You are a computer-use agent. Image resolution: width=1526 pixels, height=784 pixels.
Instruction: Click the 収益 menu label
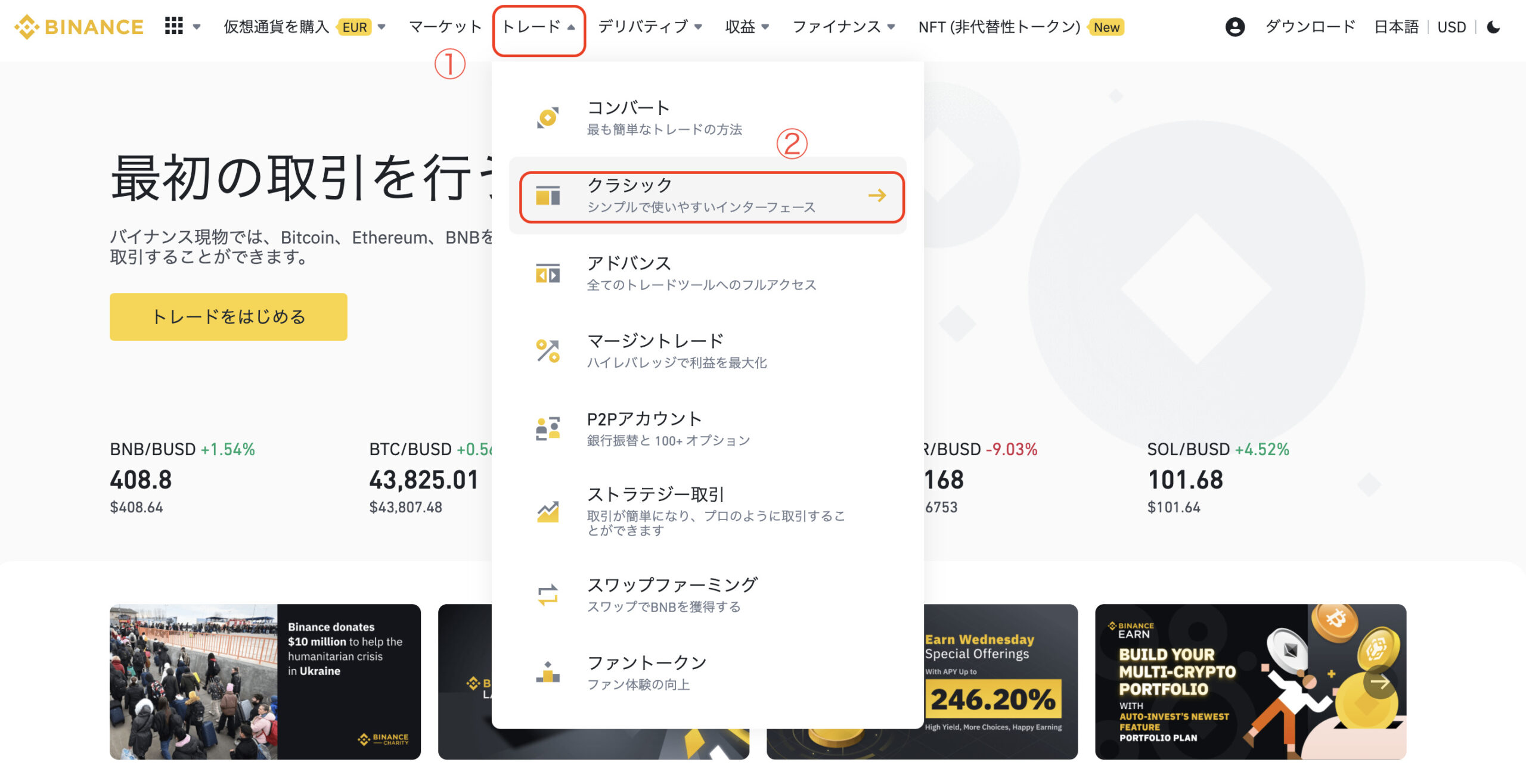pos(740,27)
